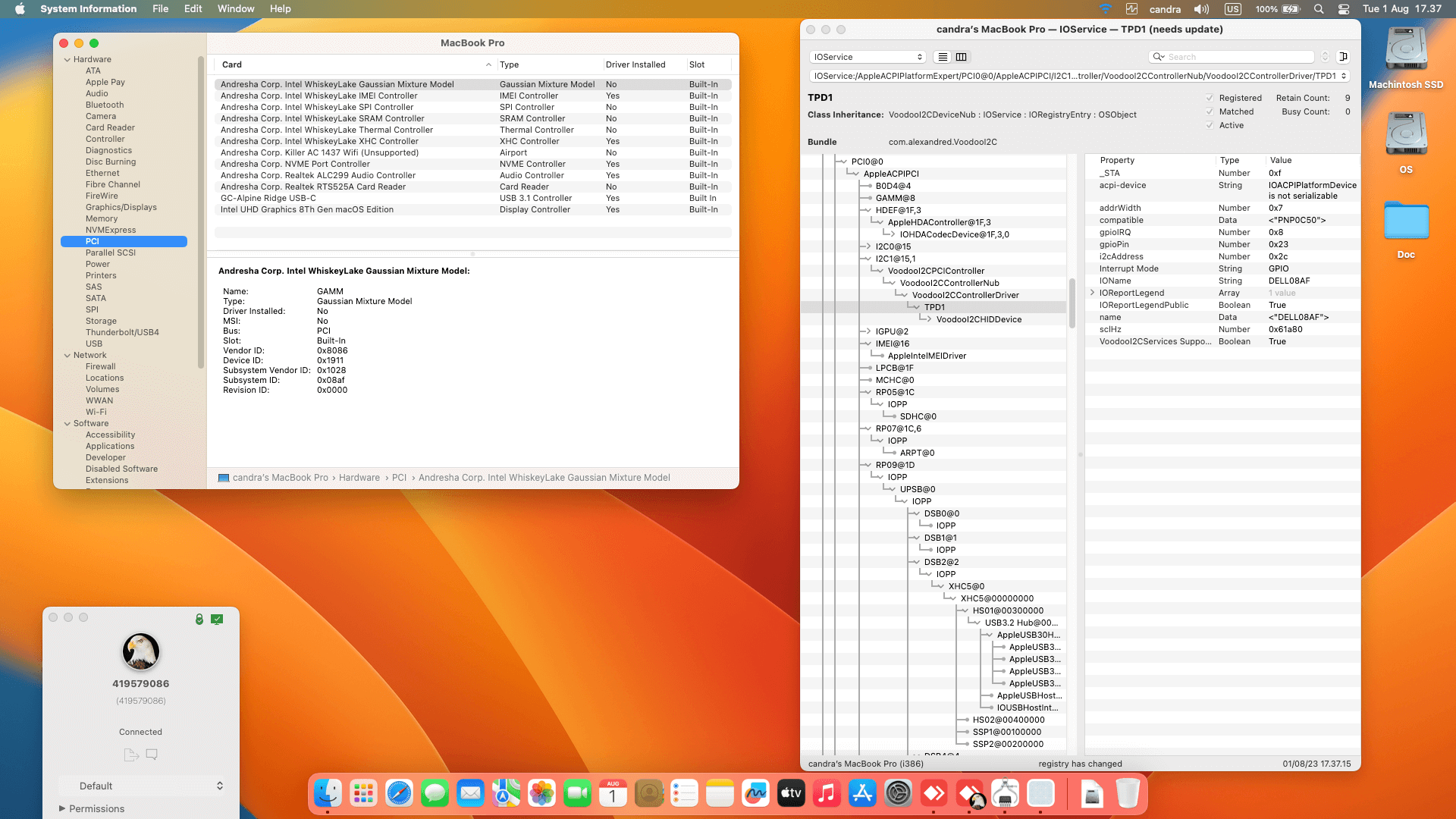1456x819 pixels.
Task: Open Calendar icon showing Aug 1
Action: [613, 793]
